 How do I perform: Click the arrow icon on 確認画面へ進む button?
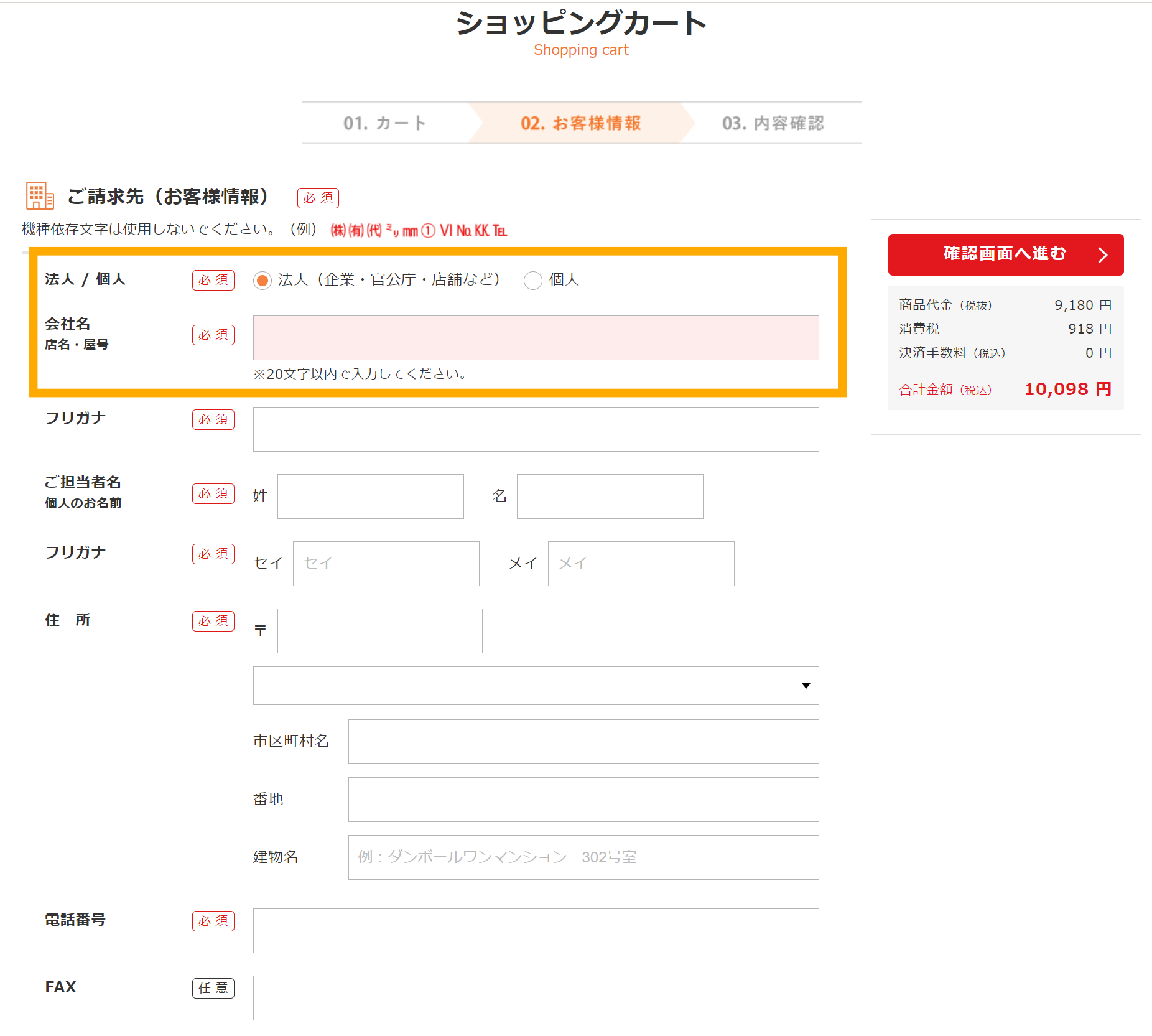[x=1102, y=255]
